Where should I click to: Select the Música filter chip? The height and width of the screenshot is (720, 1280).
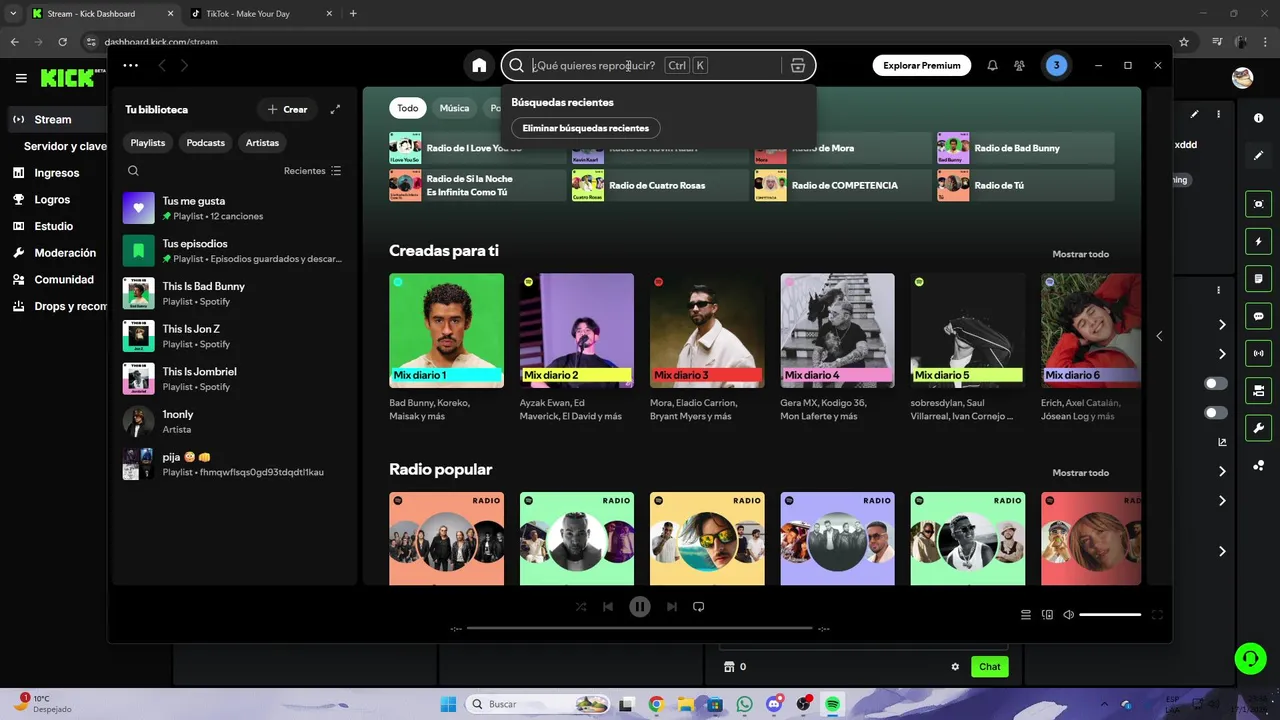tap(454, 108)
